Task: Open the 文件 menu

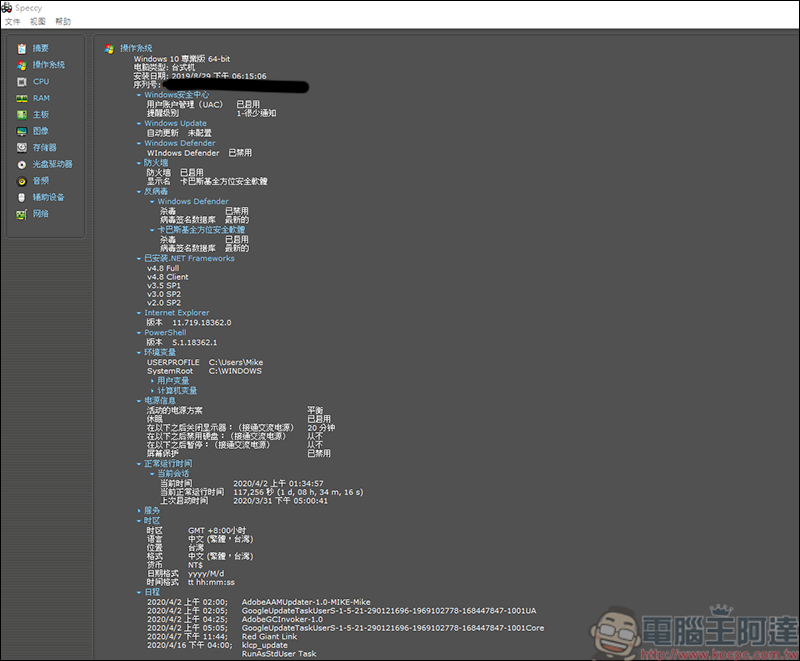Action: (13, 21)
